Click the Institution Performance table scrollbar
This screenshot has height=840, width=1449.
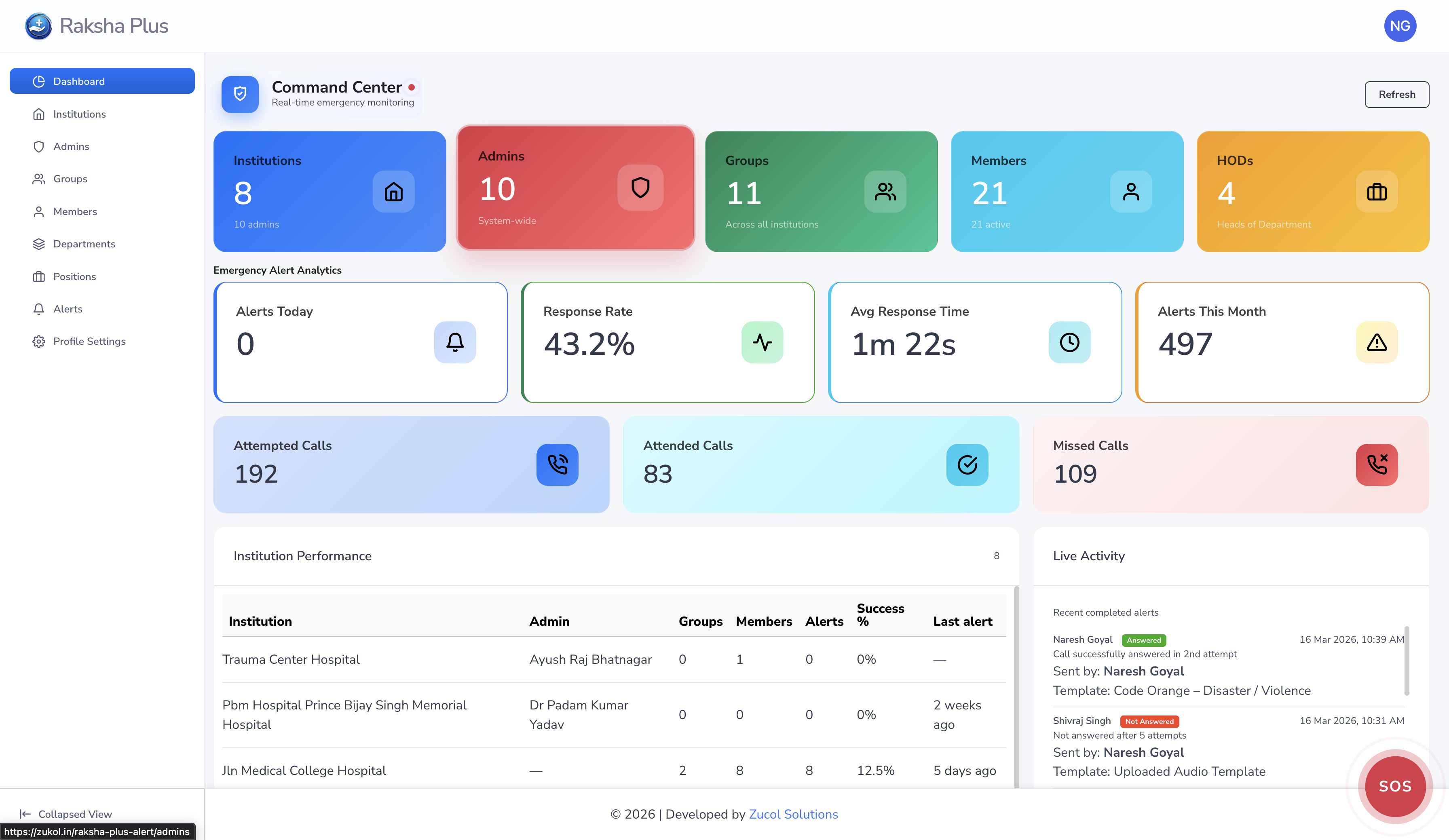(1016, 687)
